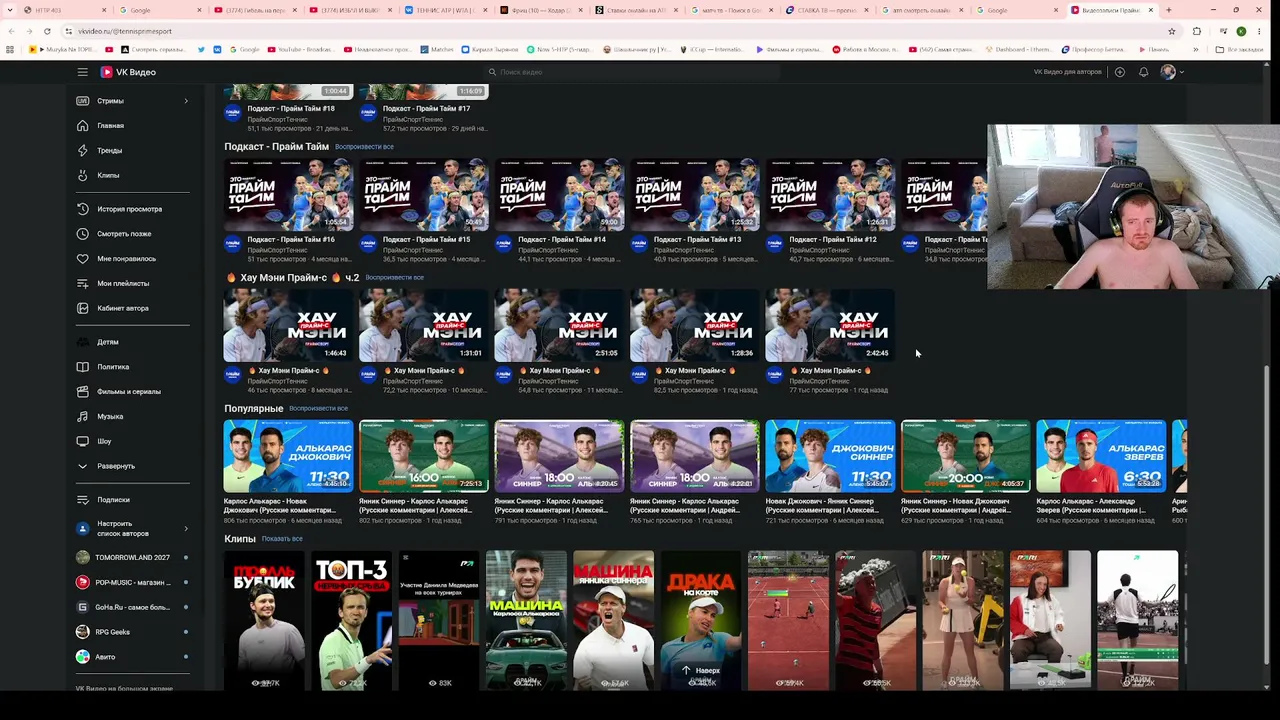
Task: Play Алькарас Джокович 11:30 video thumbnail
Action: (289, 456)
